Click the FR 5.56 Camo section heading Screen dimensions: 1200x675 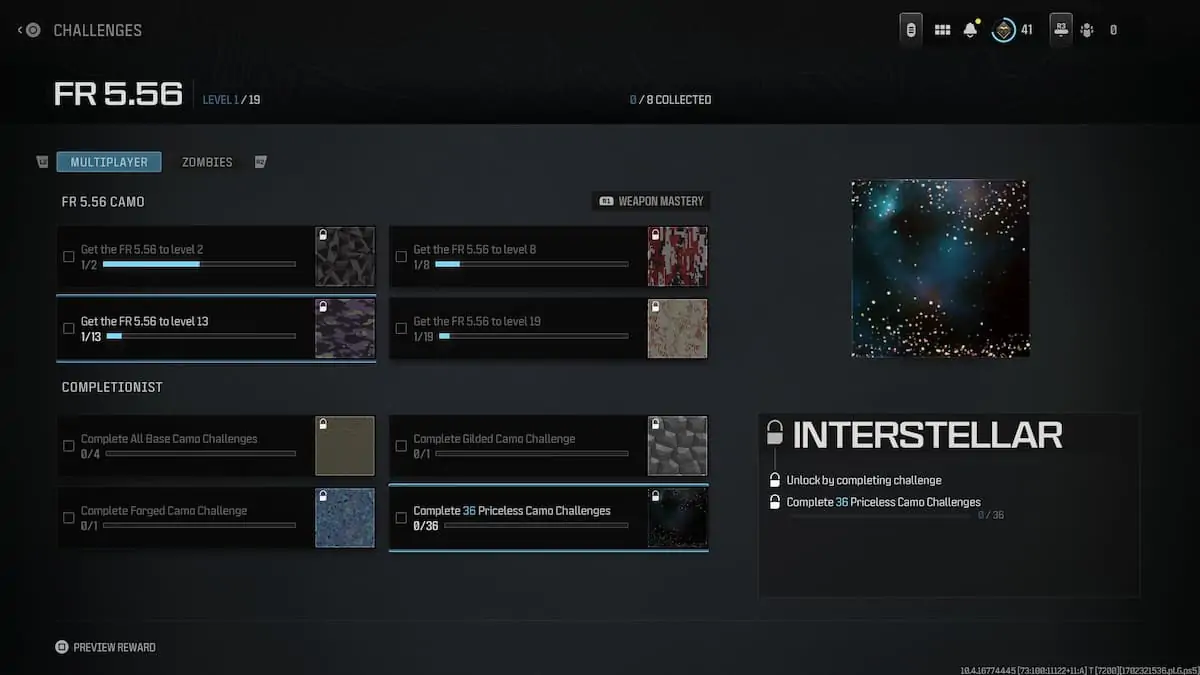click(x=103, y=201)
